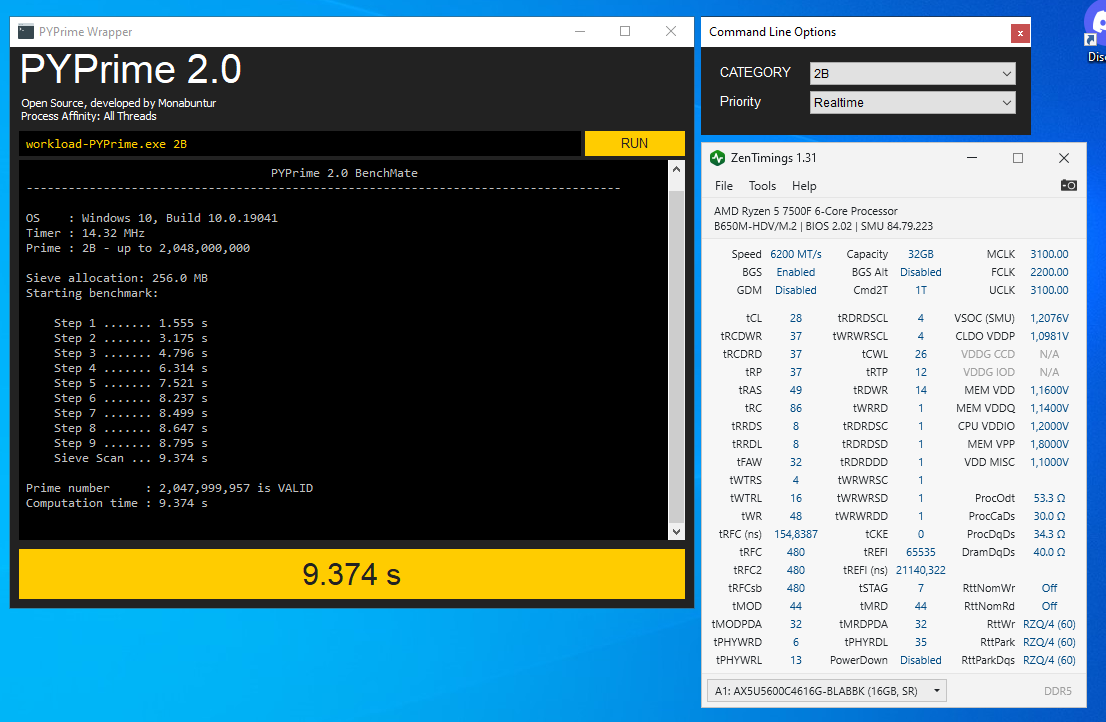Click the FCLK value 2200.00

1049,272
